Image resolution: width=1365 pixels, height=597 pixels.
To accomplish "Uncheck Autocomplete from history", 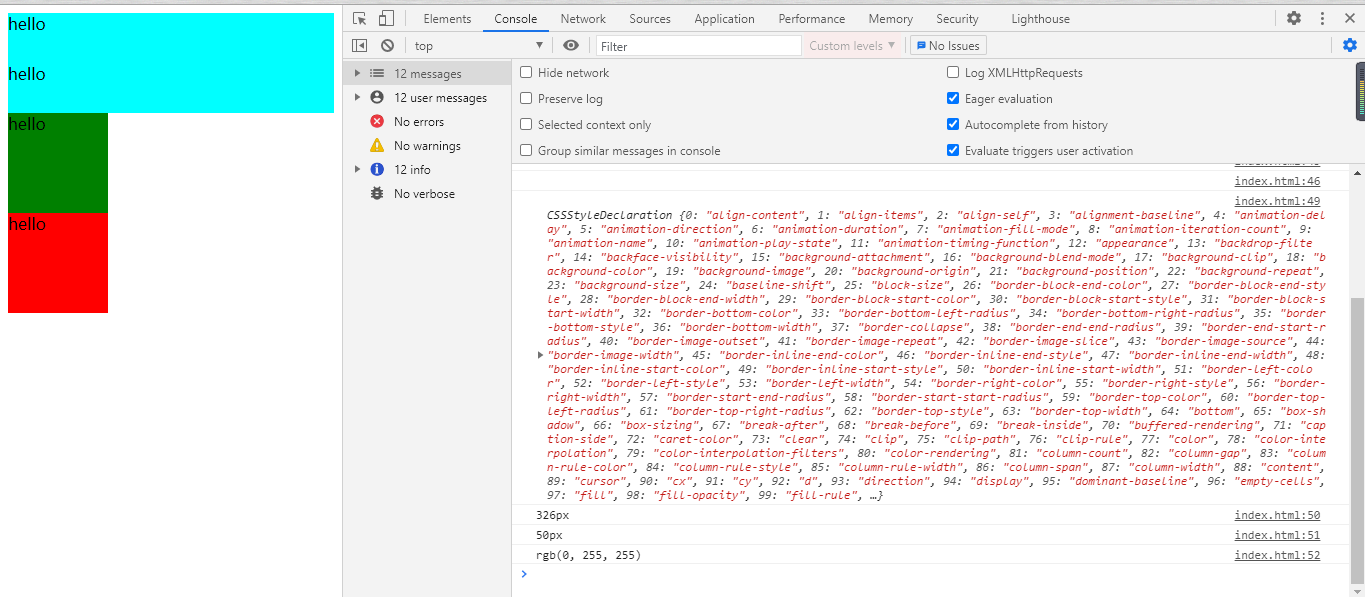I will 953,125.
